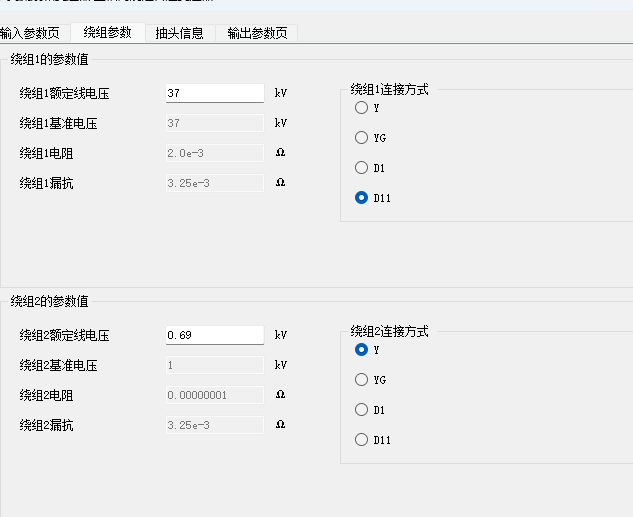This screenshot has width=633, height=517.
Task: Focus the 绕组1电阻 value box
Action: click(x=214, y=153)
